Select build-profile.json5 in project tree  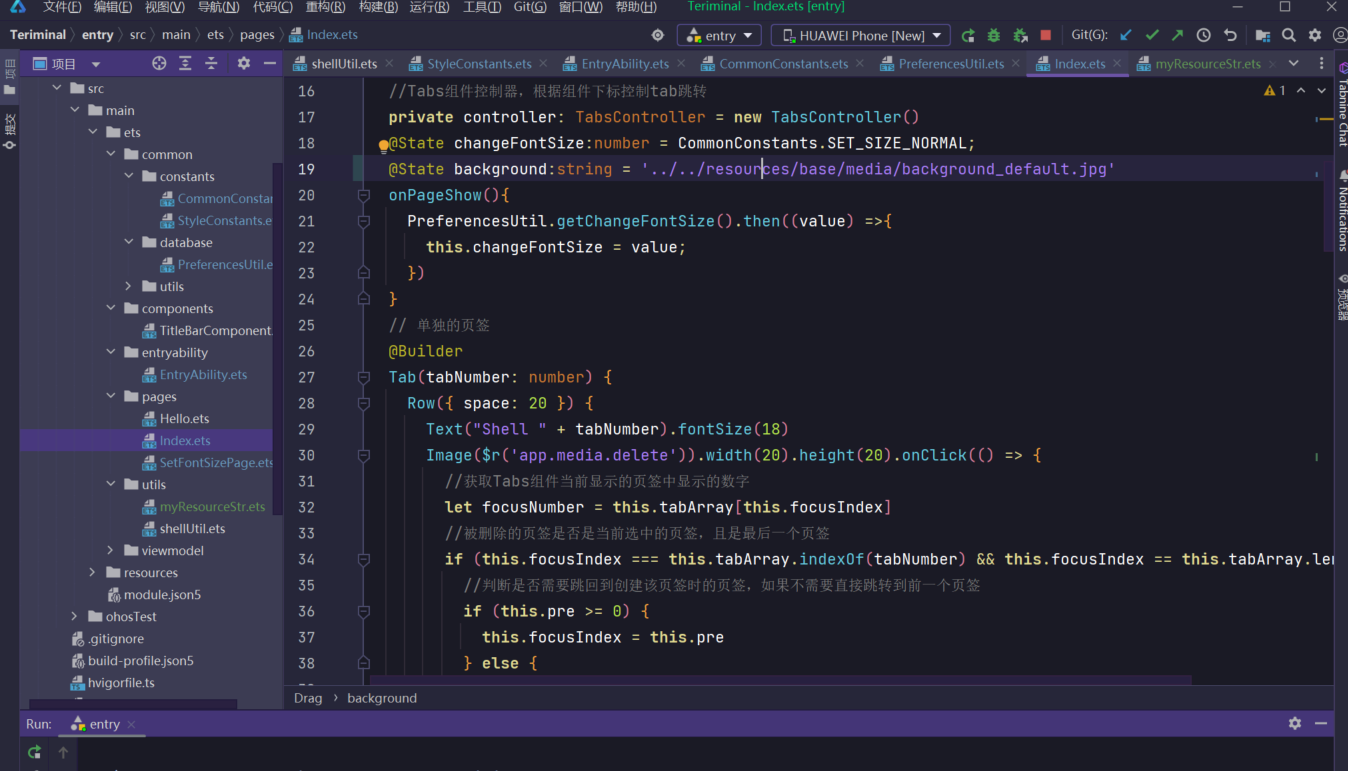141,660
